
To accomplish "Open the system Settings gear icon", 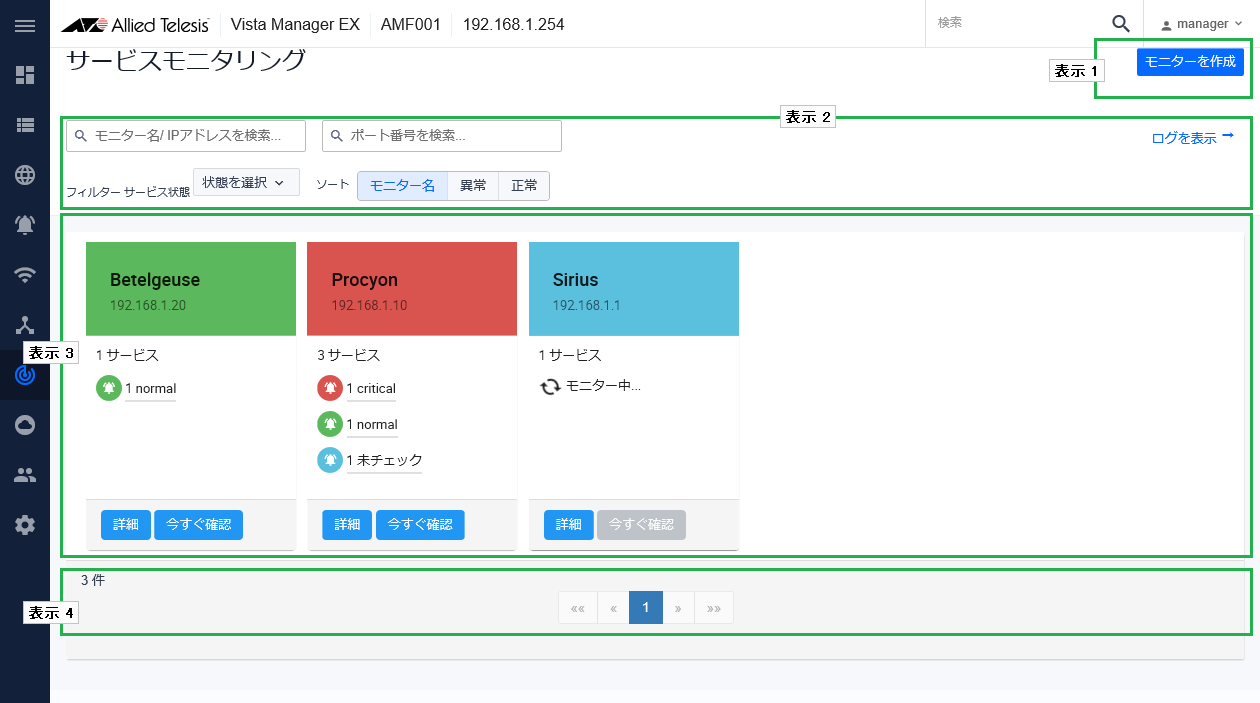I will point(25,524).
